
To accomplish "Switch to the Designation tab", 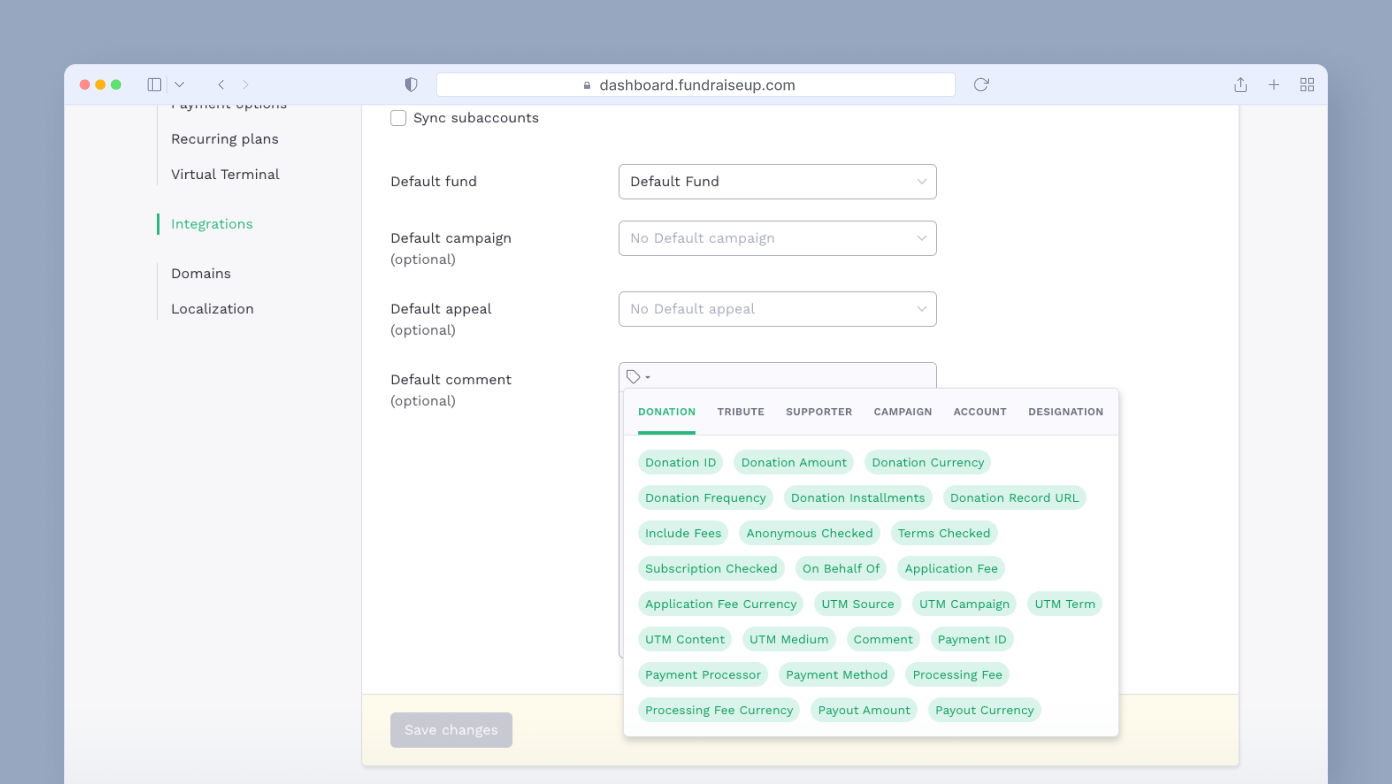I will [x=1066, y=412].
